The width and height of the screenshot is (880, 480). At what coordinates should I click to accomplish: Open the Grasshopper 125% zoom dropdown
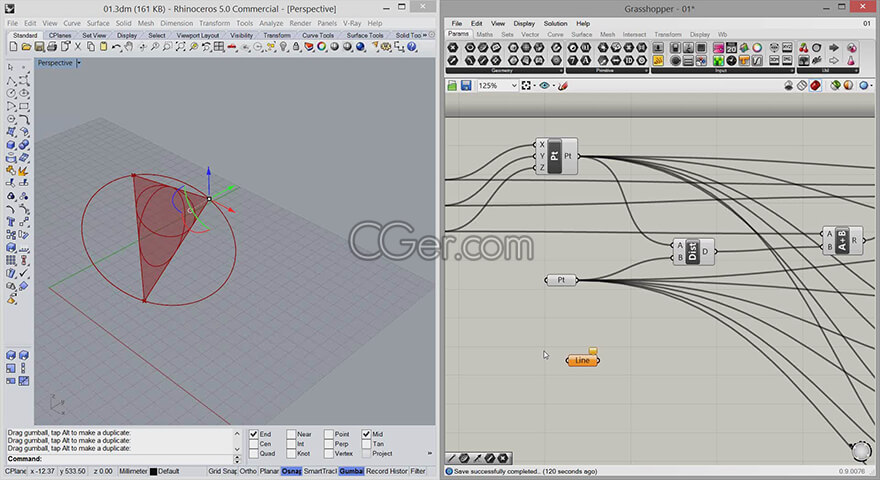[x=514, y=85]
